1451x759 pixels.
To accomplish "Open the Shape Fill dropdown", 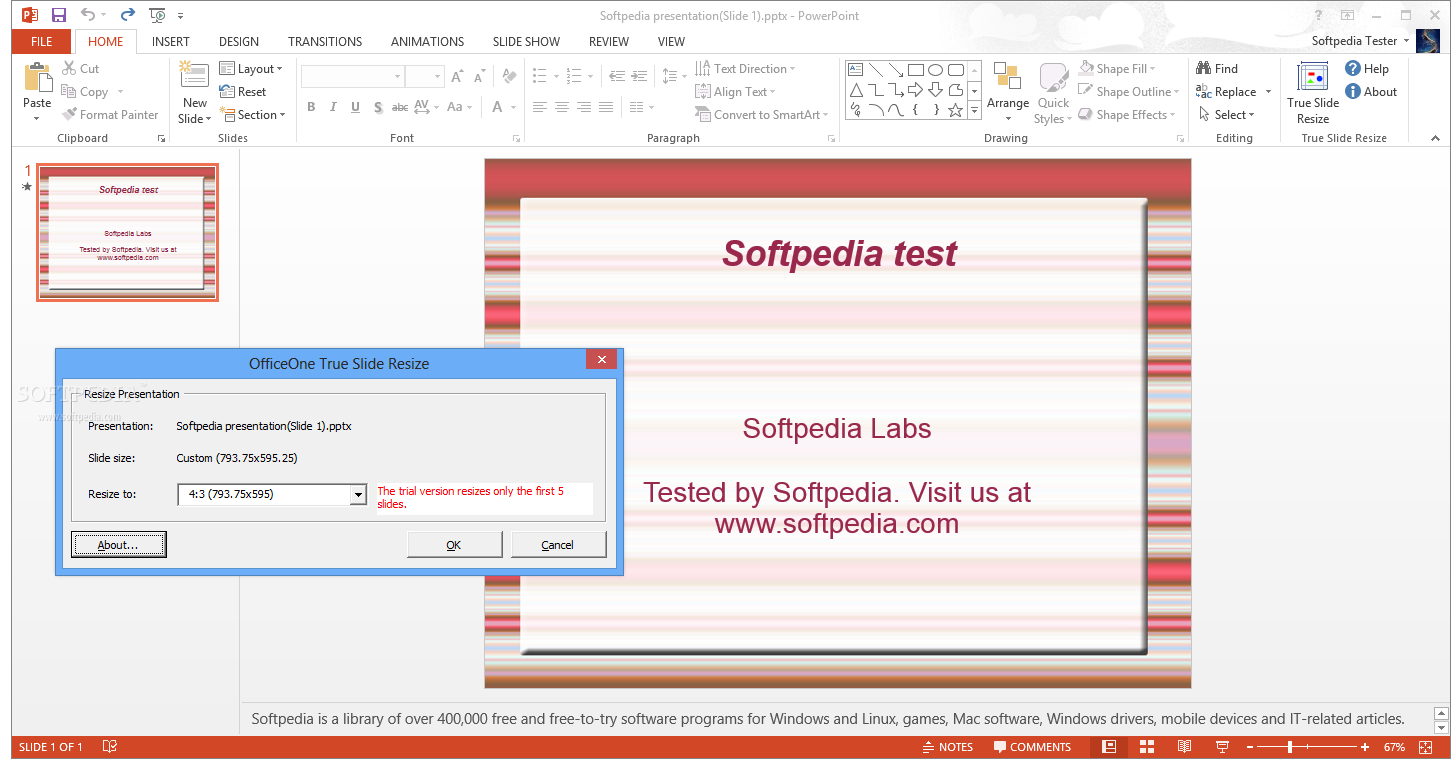I will coord(1117,68).
